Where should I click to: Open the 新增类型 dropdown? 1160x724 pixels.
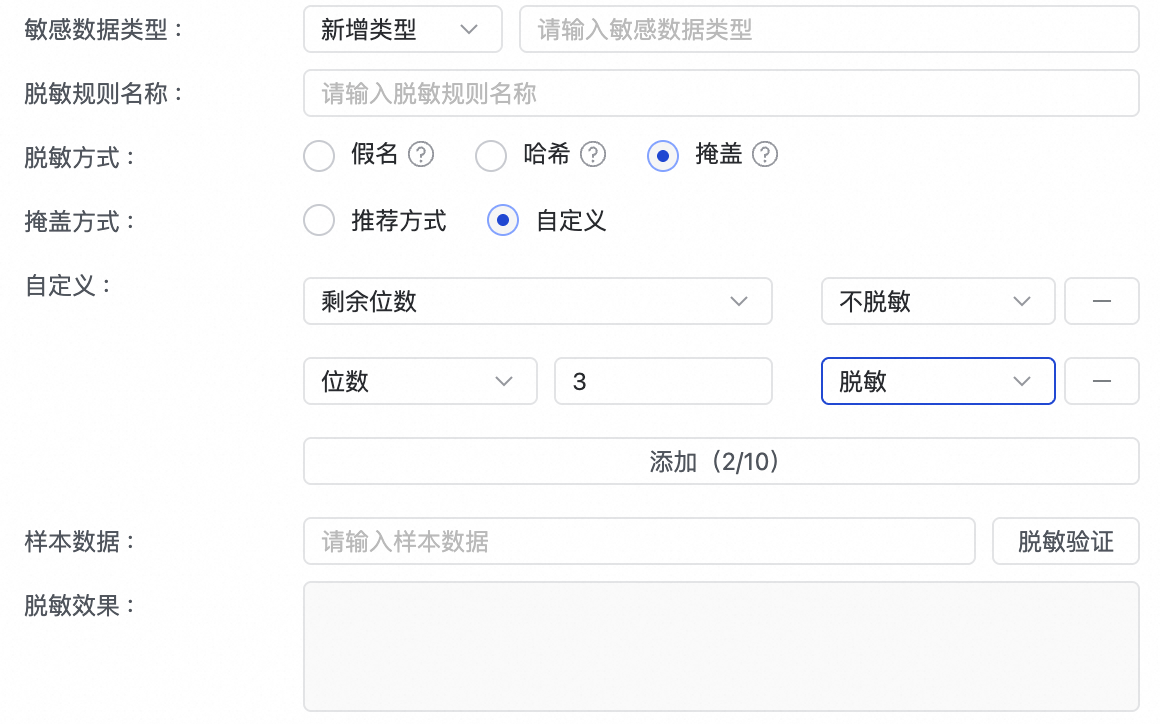(x=402, y=30)
